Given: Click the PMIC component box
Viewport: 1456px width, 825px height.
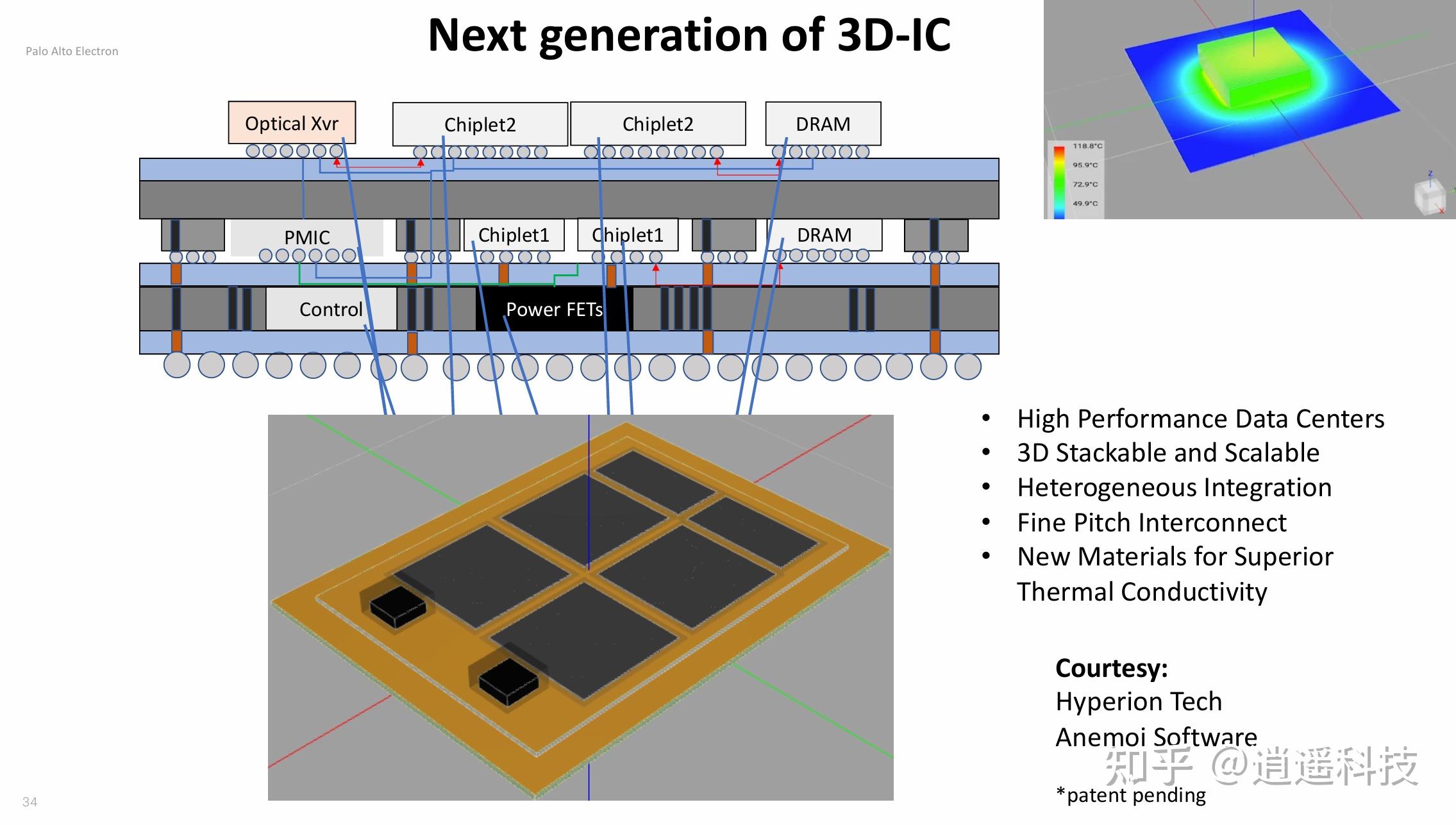Looking at the screenshot, I should click(306, 237).
